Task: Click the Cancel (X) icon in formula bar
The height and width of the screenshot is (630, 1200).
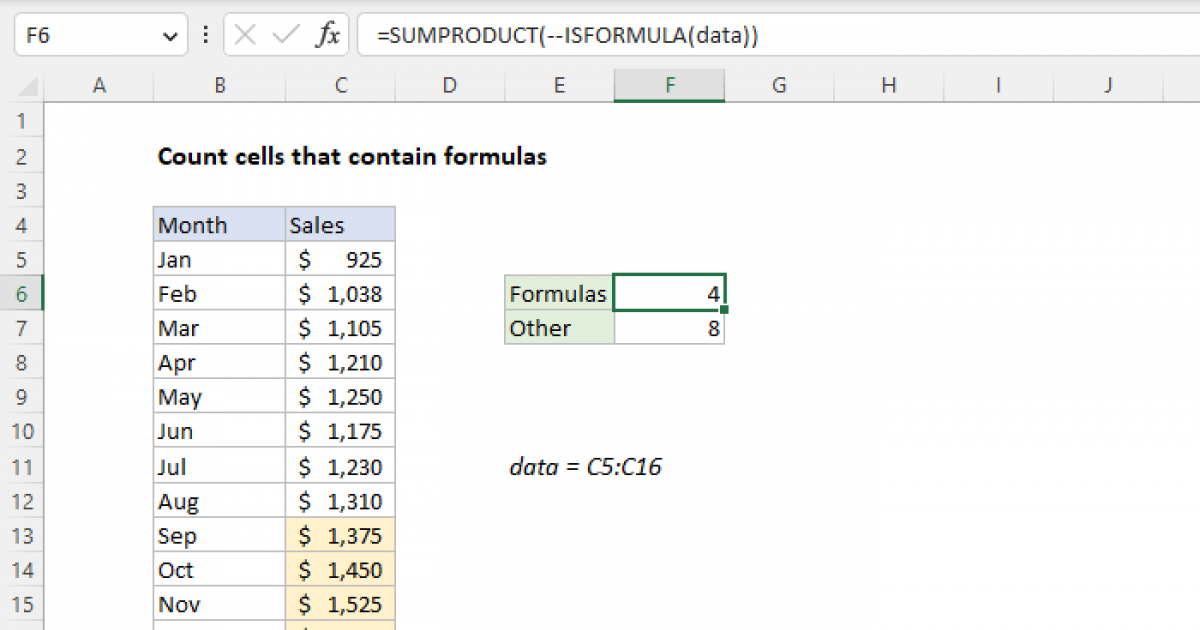Action: click(246, 36)
